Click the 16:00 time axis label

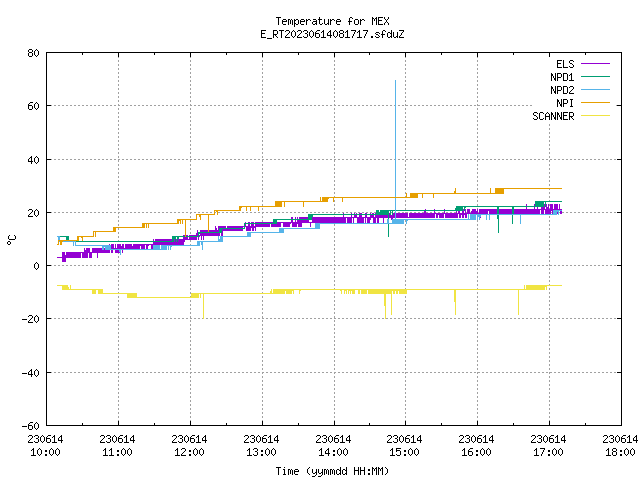(x=476, y=452)
